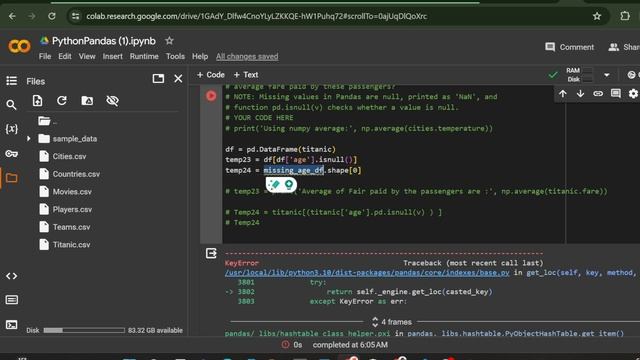Copy link to cell
Screen dimensions: 640x360
[x=598, y=94]
